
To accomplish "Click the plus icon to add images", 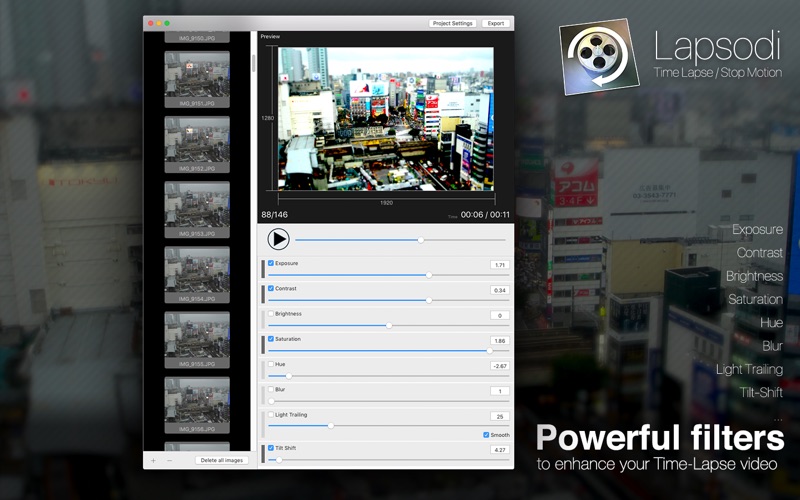I will coord(153,460).
